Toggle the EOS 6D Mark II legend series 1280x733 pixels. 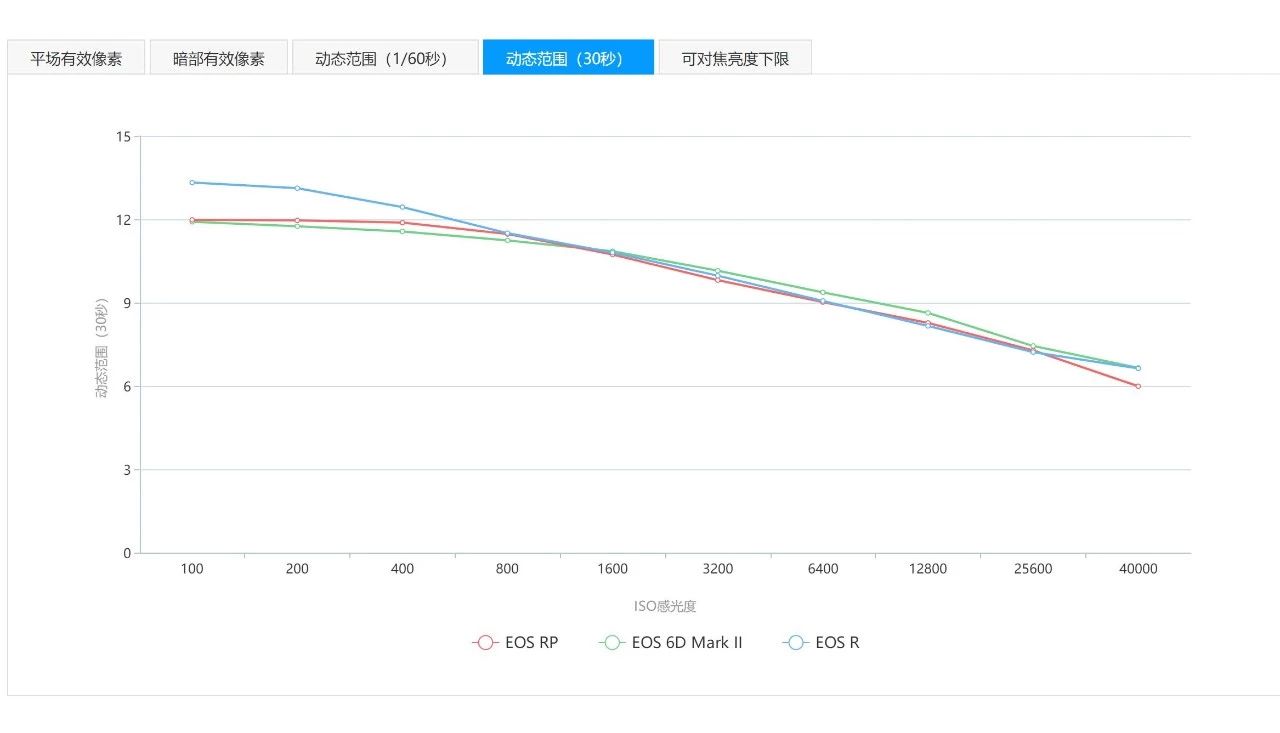[686, 643]
